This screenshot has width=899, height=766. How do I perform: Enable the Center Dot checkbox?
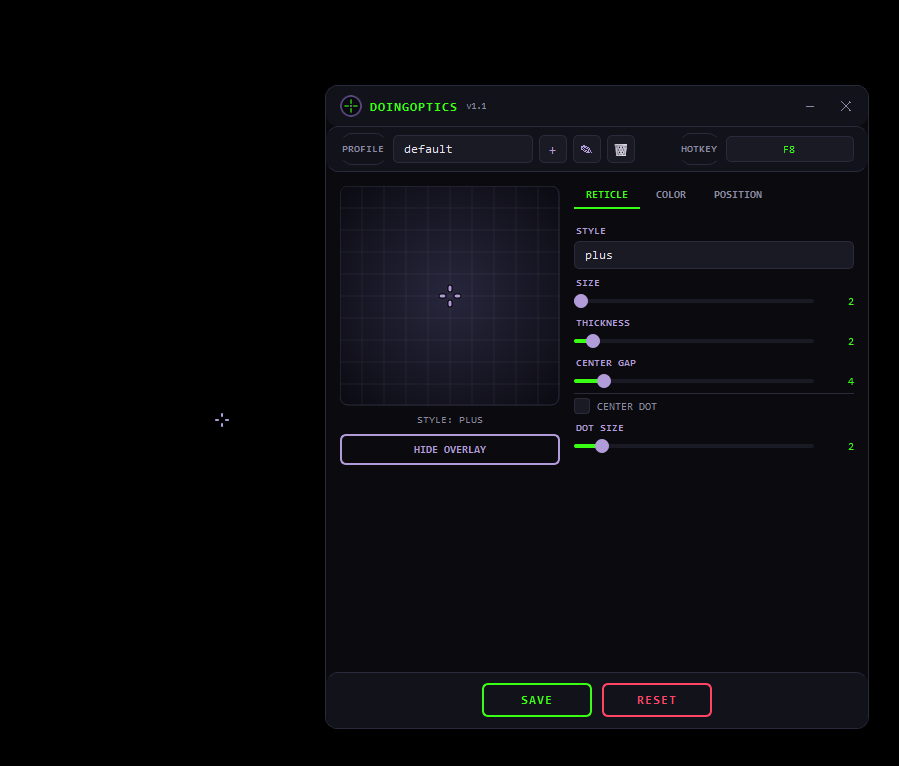coord(582,406)
